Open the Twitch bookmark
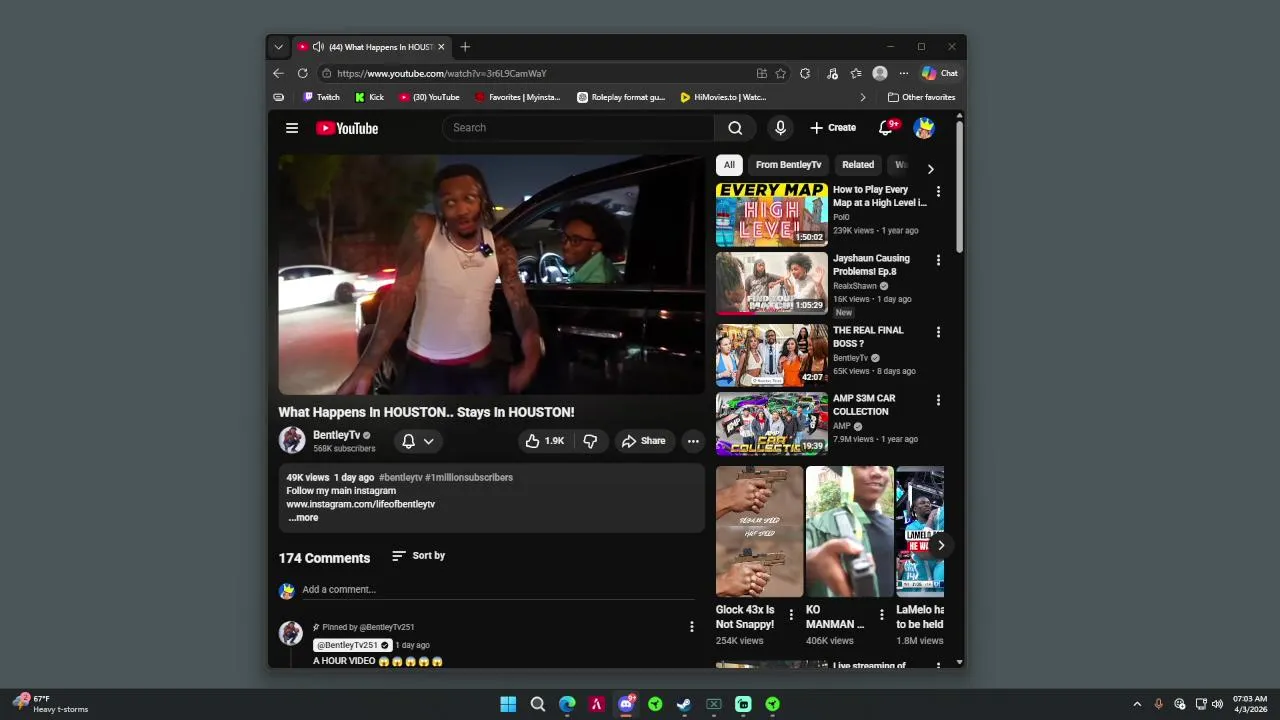The width and height of the screenshot is (1280, 720). click(321, 97)
